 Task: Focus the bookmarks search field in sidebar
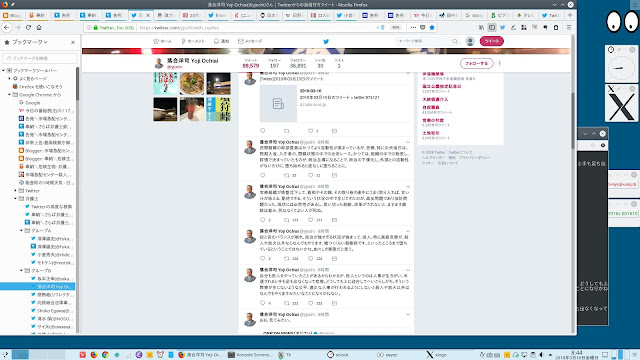(40, 58)
